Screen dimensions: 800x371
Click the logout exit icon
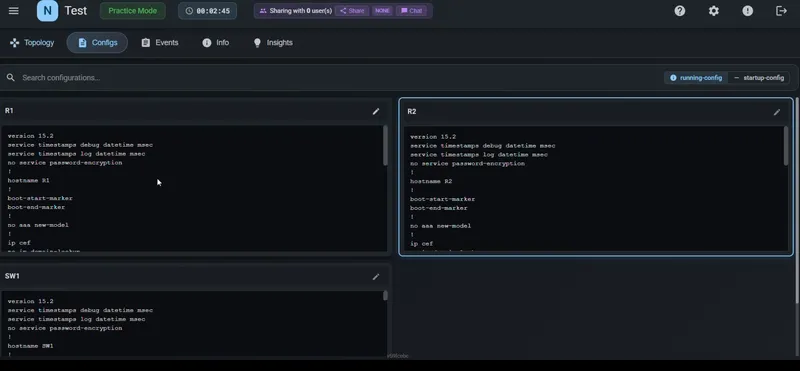pos(781,11)
